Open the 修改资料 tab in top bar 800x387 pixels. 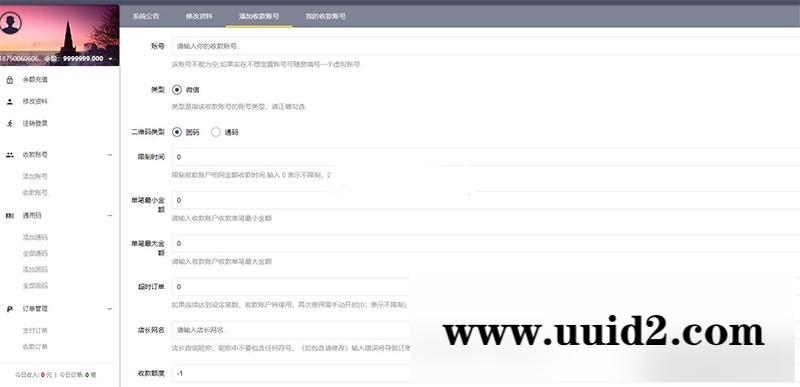click(199, 16)
